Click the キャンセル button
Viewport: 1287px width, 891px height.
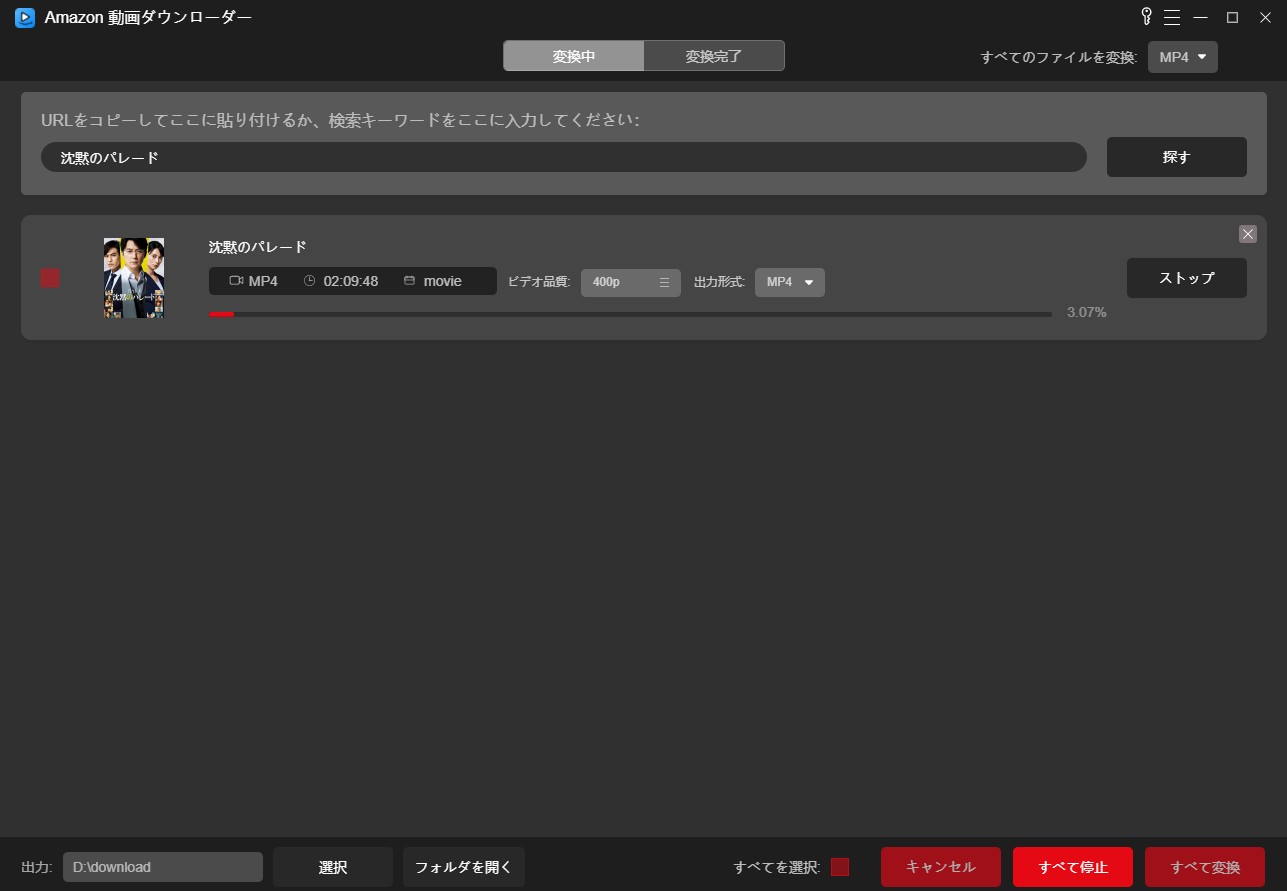tap(941, 867)
